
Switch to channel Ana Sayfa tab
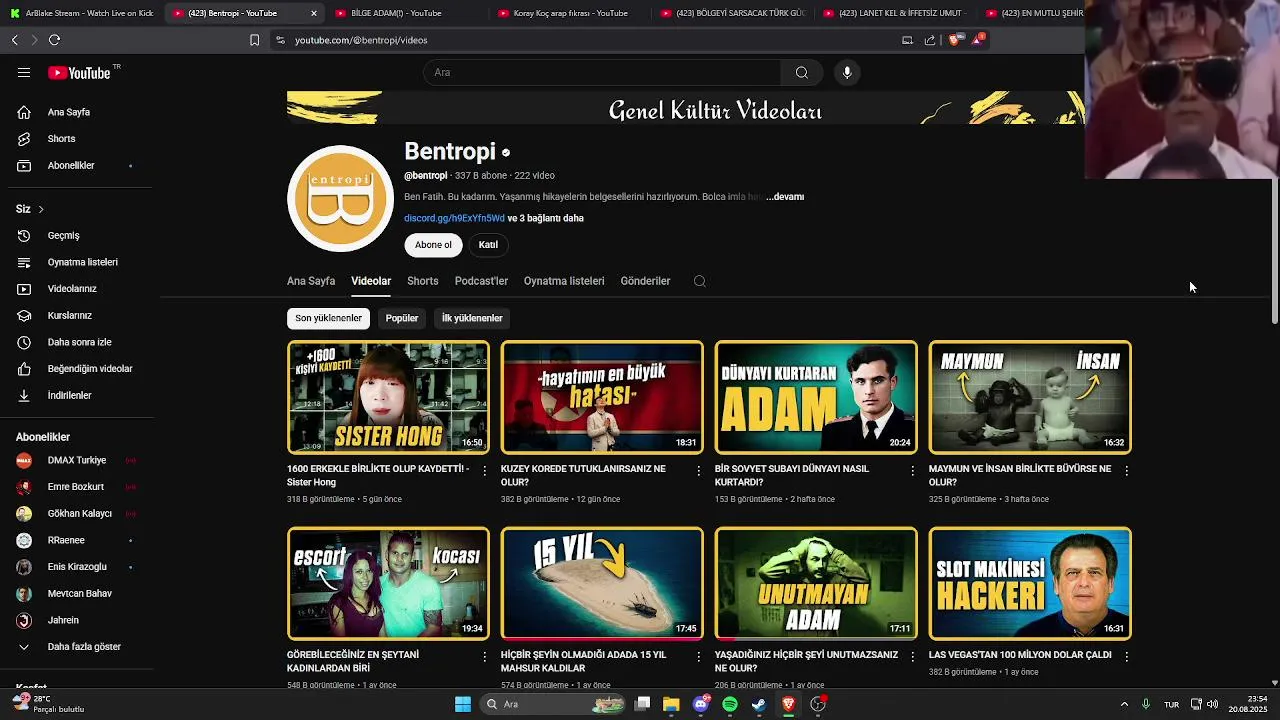[x=311, y=281]
